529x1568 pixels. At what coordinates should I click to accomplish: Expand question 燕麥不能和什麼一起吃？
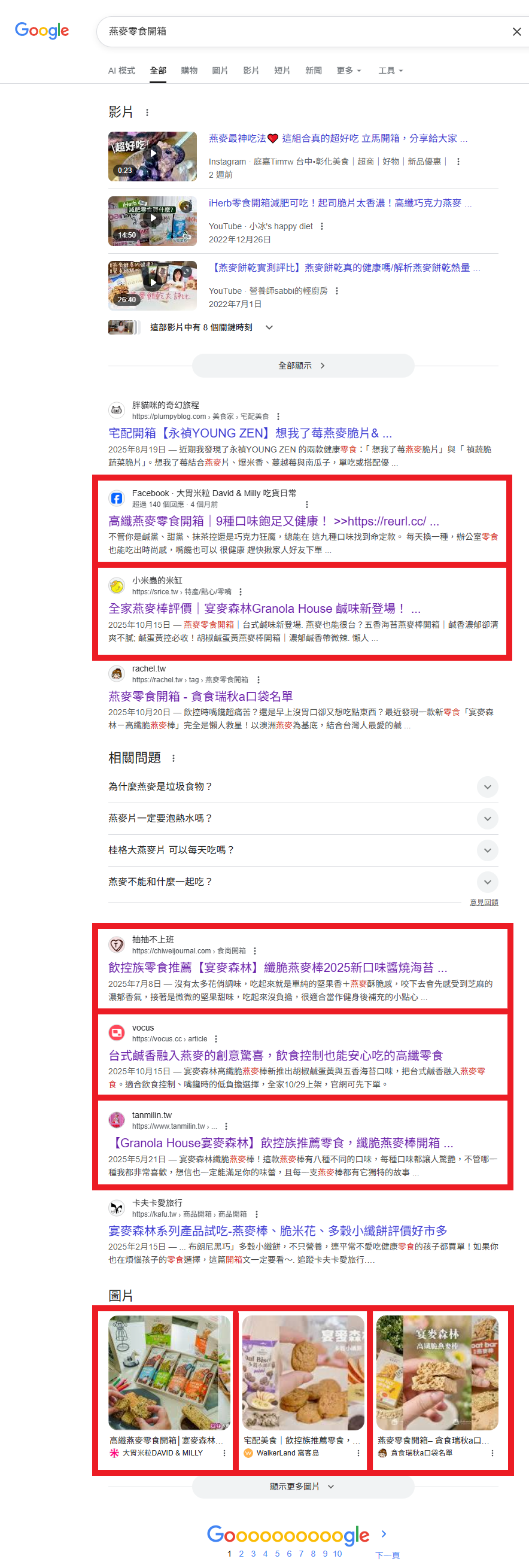pyautogui.click(x=487, y=882)
